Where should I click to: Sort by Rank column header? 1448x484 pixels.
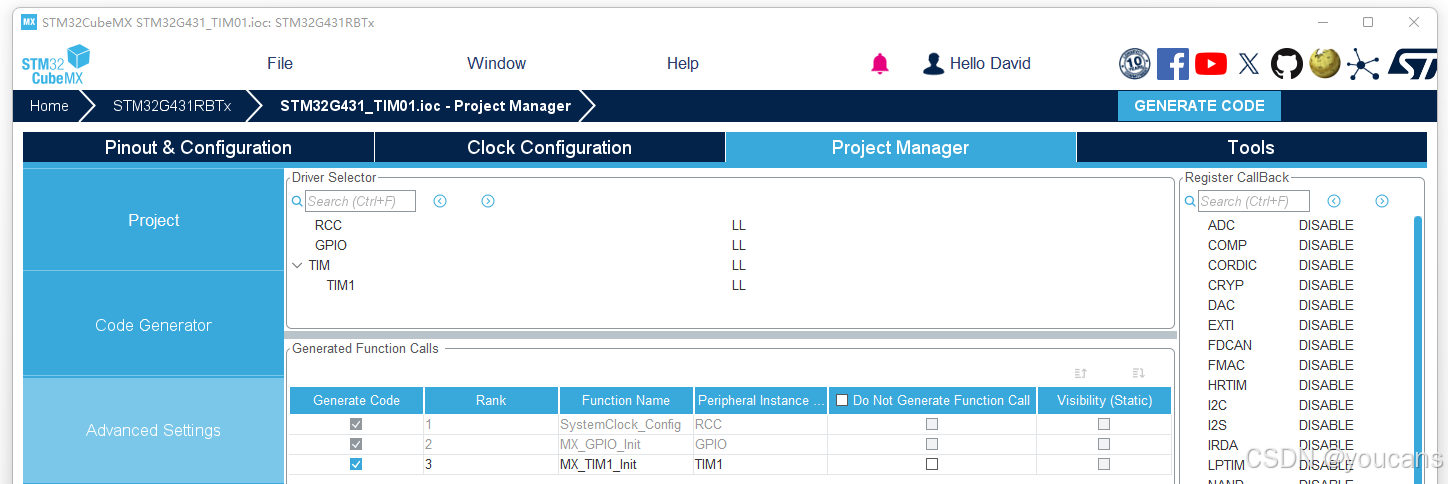pos(491,400)
